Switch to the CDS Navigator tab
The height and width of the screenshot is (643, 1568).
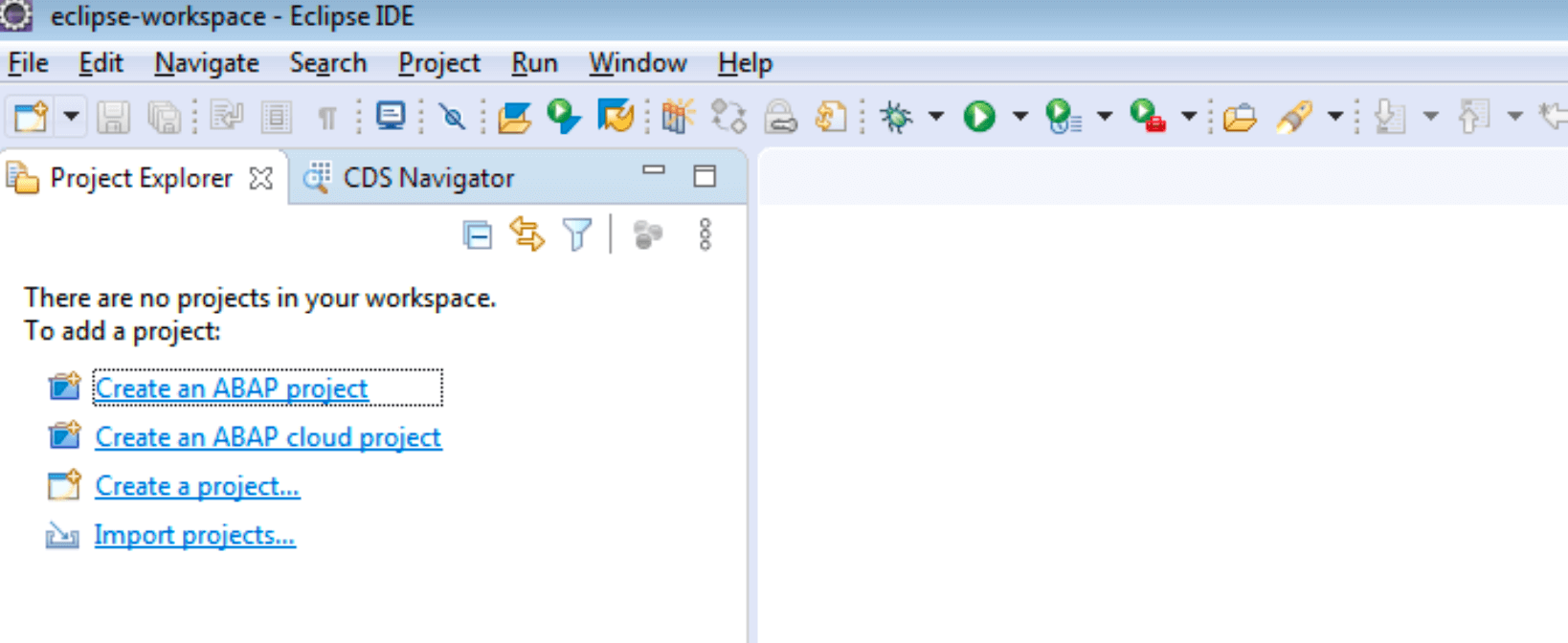(409, 178)
